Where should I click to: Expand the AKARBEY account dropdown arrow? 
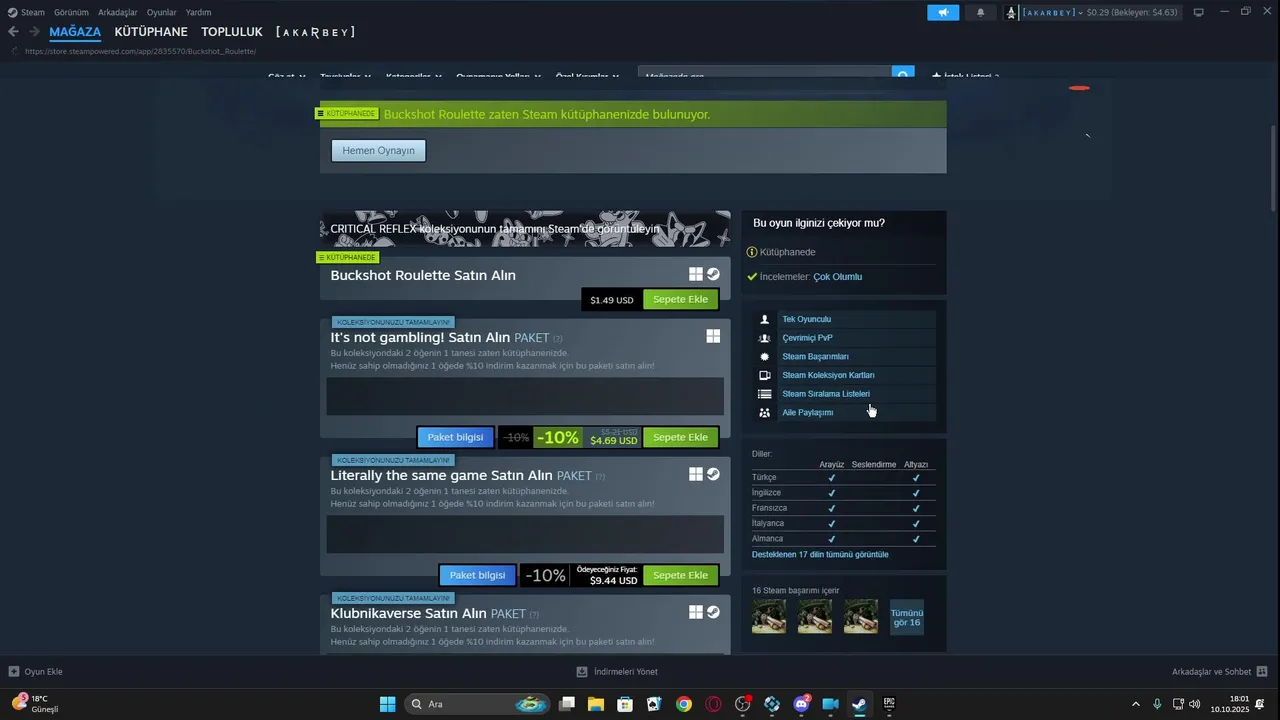1080,13
